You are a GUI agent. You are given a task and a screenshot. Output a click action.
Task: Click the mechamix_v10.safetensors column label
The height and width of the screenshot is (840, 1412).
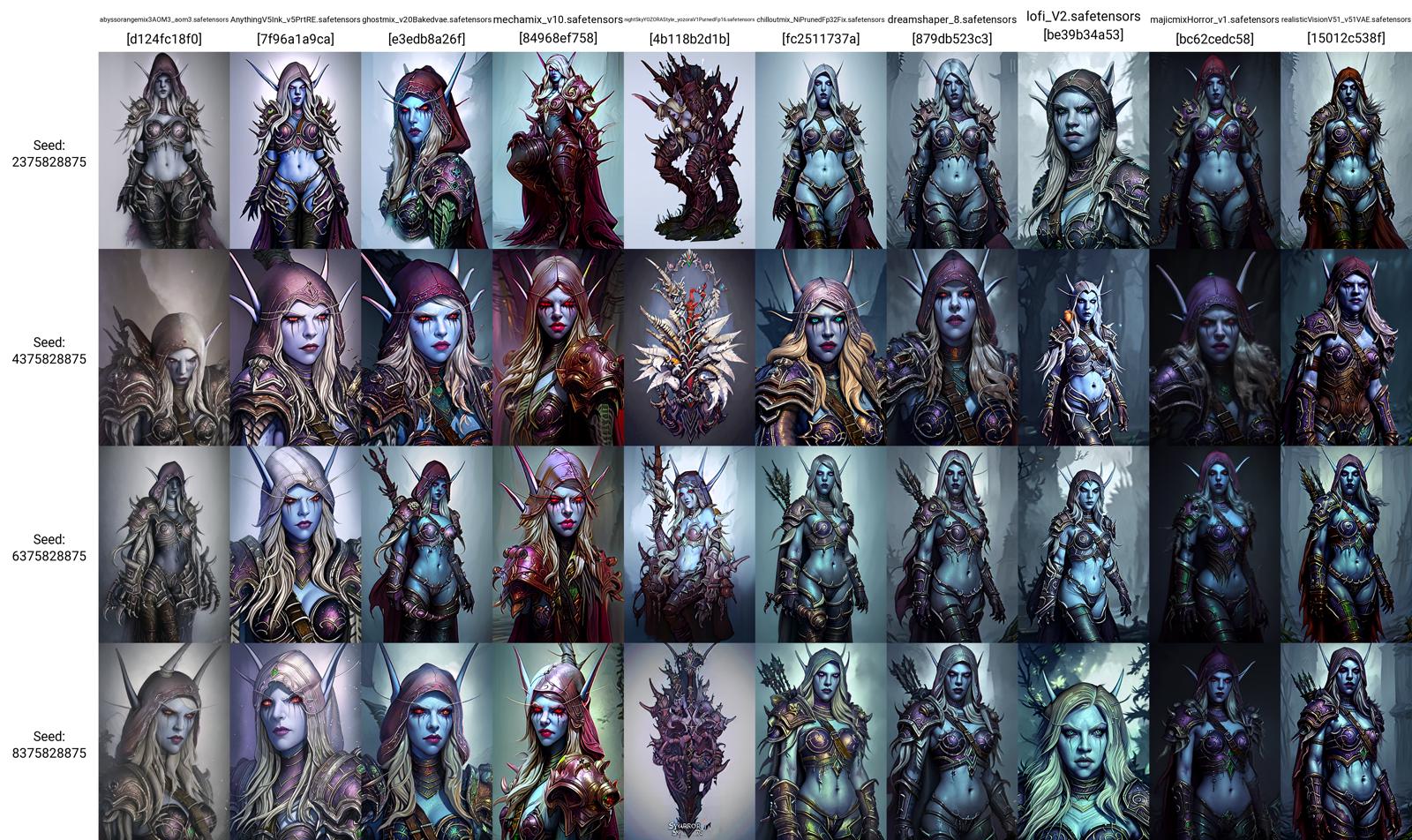pyautogui.click(x=559, y=19)
